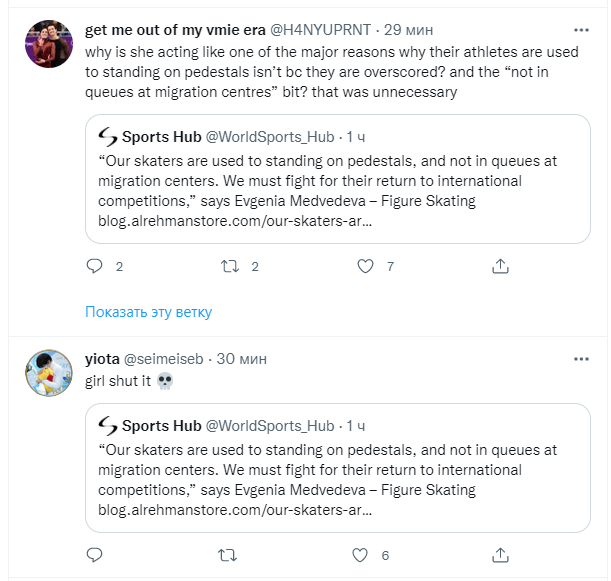Click the "30 мин" timestamp
This screenshot has width=611, height=581.
[241, 359]
